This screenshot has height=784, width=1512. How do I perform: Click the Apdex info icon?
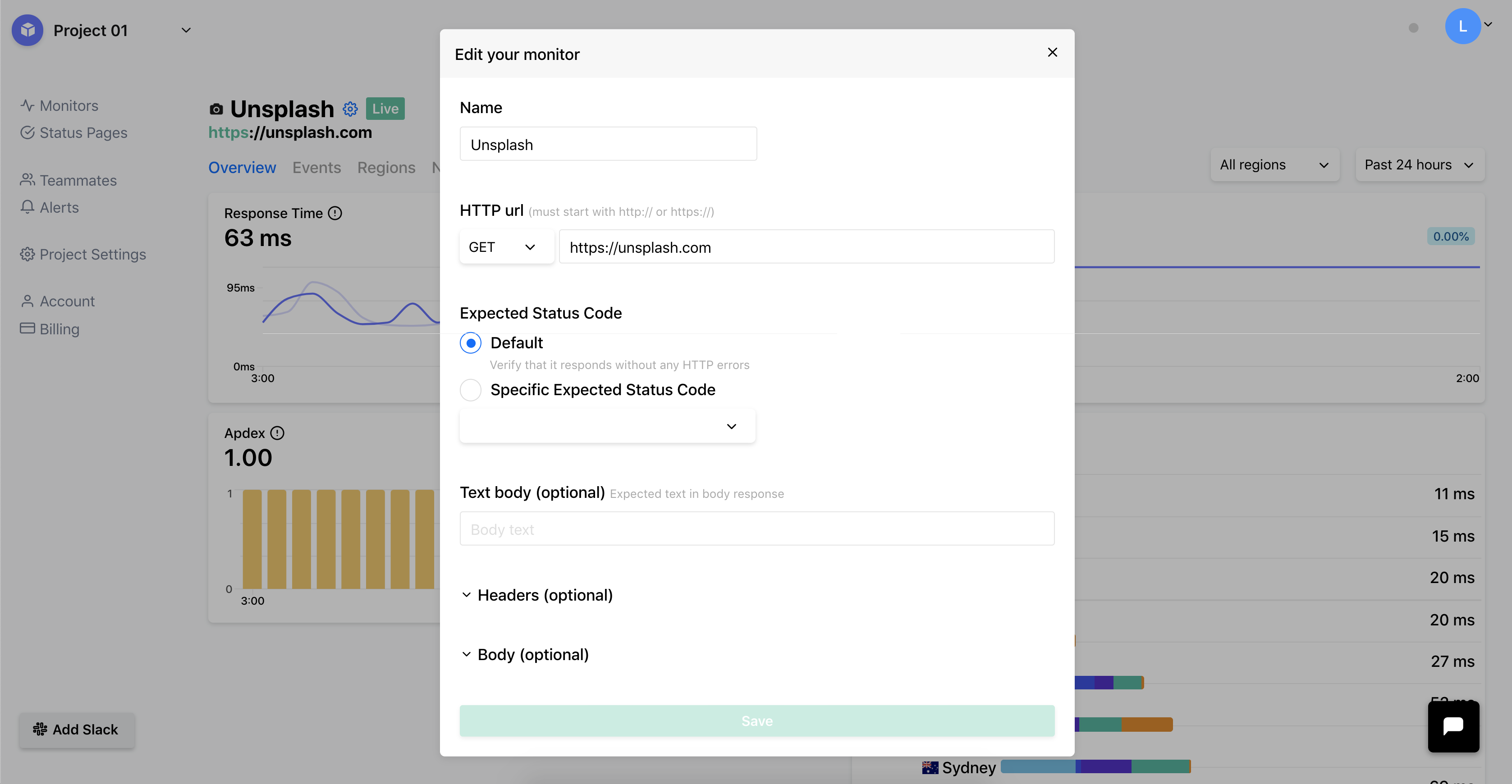[278, 433]
